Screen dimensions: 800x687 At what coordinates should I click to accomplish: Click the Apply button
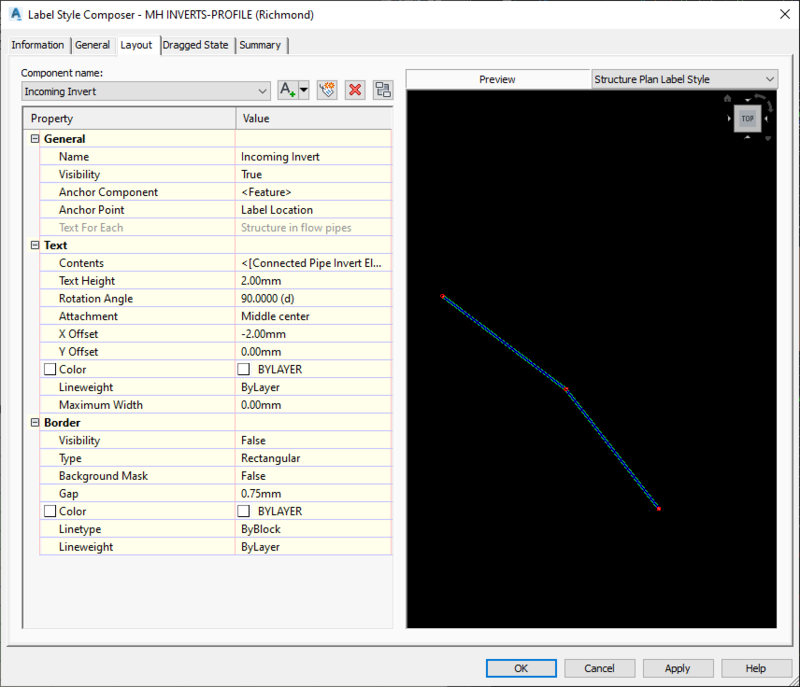coord(678,668)
